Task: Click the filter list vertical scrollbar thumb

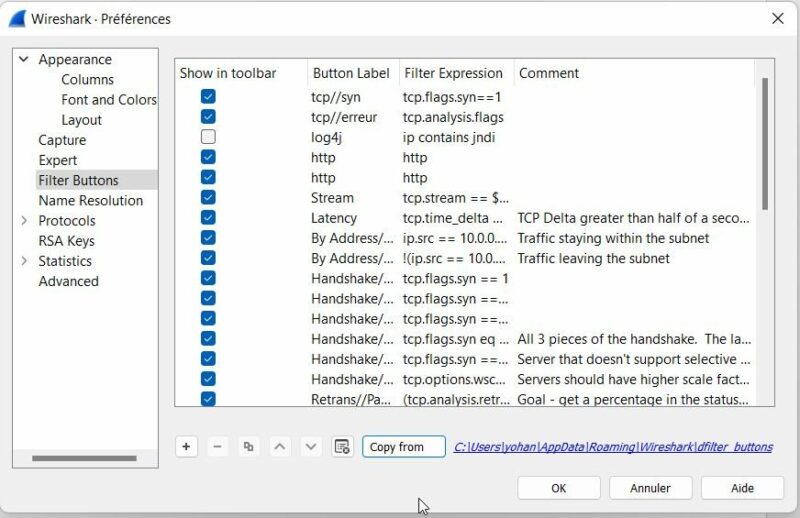Action: [765, 143]
